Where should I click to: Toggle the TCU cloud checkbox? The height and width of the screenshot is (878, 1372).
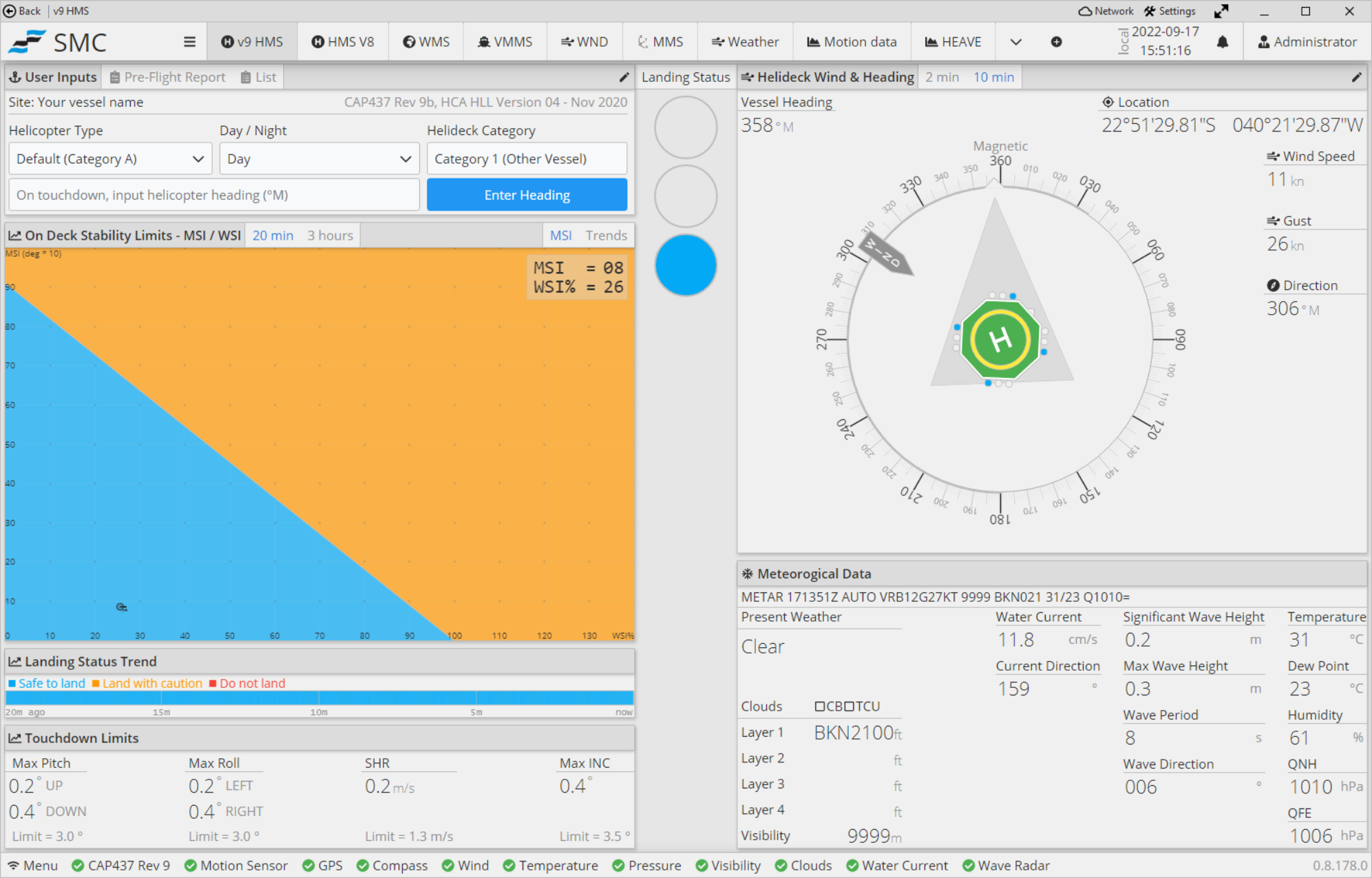849,707
